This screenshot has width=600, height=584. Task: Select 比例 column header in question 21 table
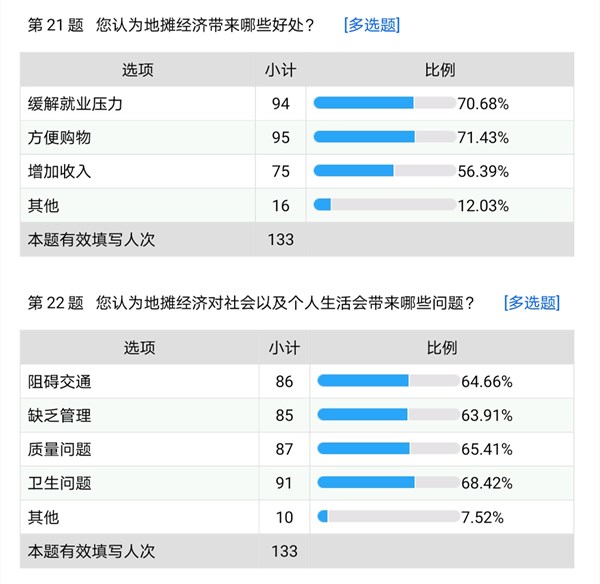point(440,70)
